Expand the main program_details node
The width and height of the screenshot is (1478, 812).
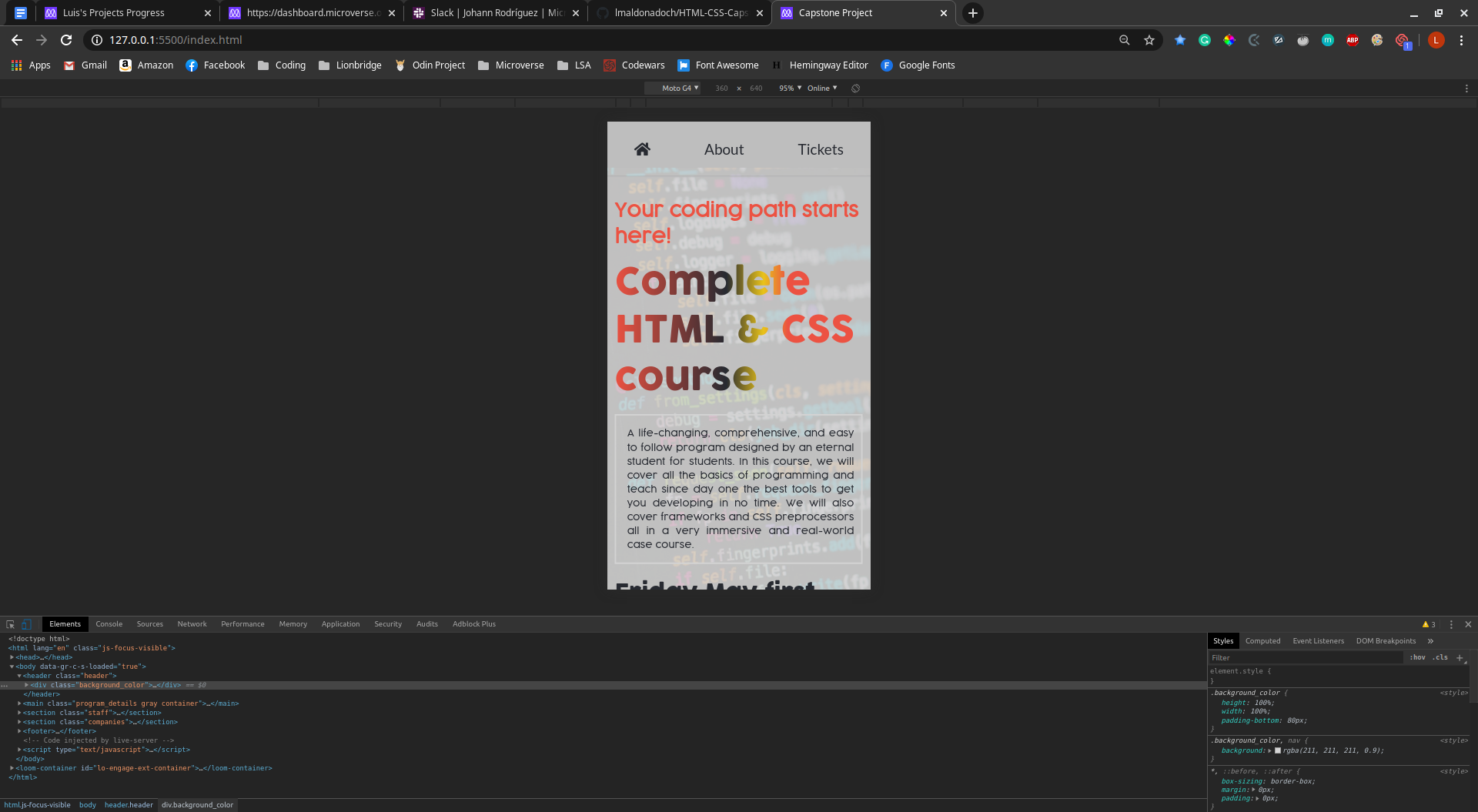coord(19,703)
